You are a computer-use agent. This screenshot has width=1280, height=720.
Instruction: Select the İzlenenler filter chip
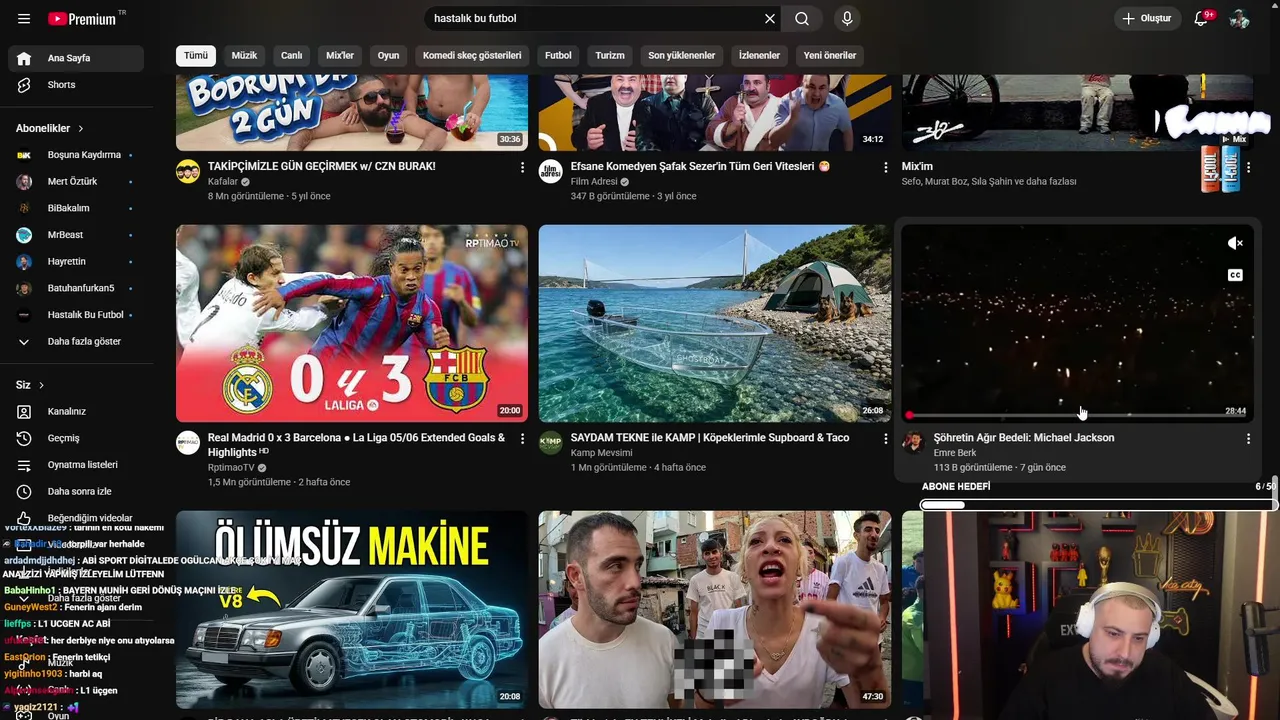759,55
